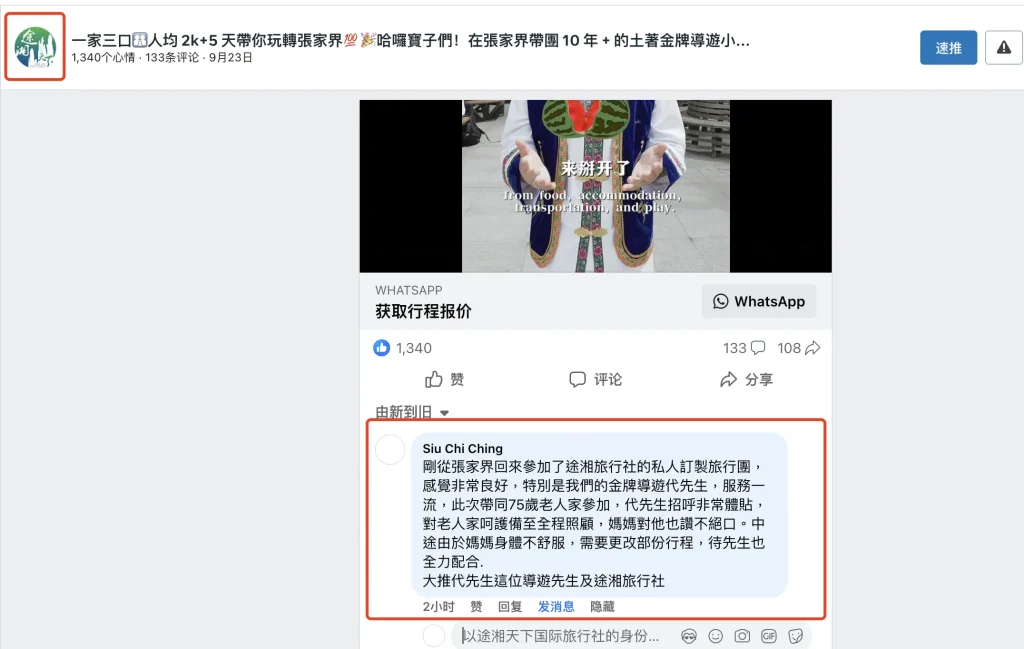Click the share arrow next to 108

coord(812,348)
